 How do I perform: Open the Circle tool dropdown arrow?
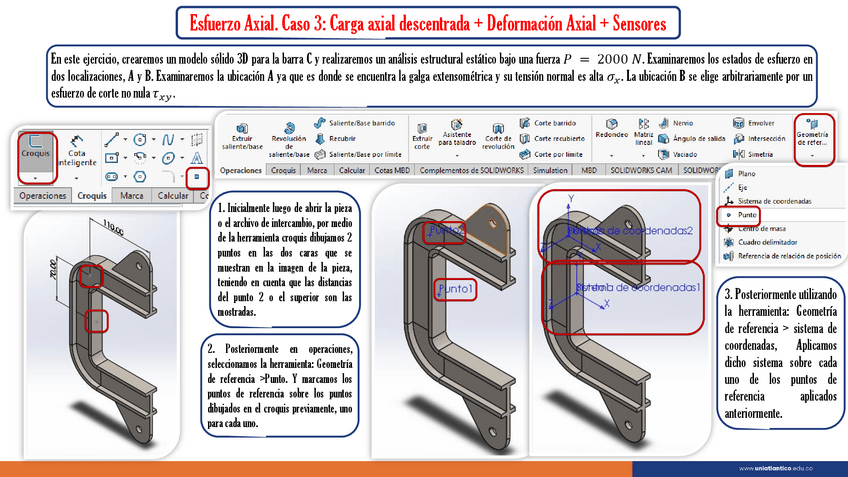154,140
